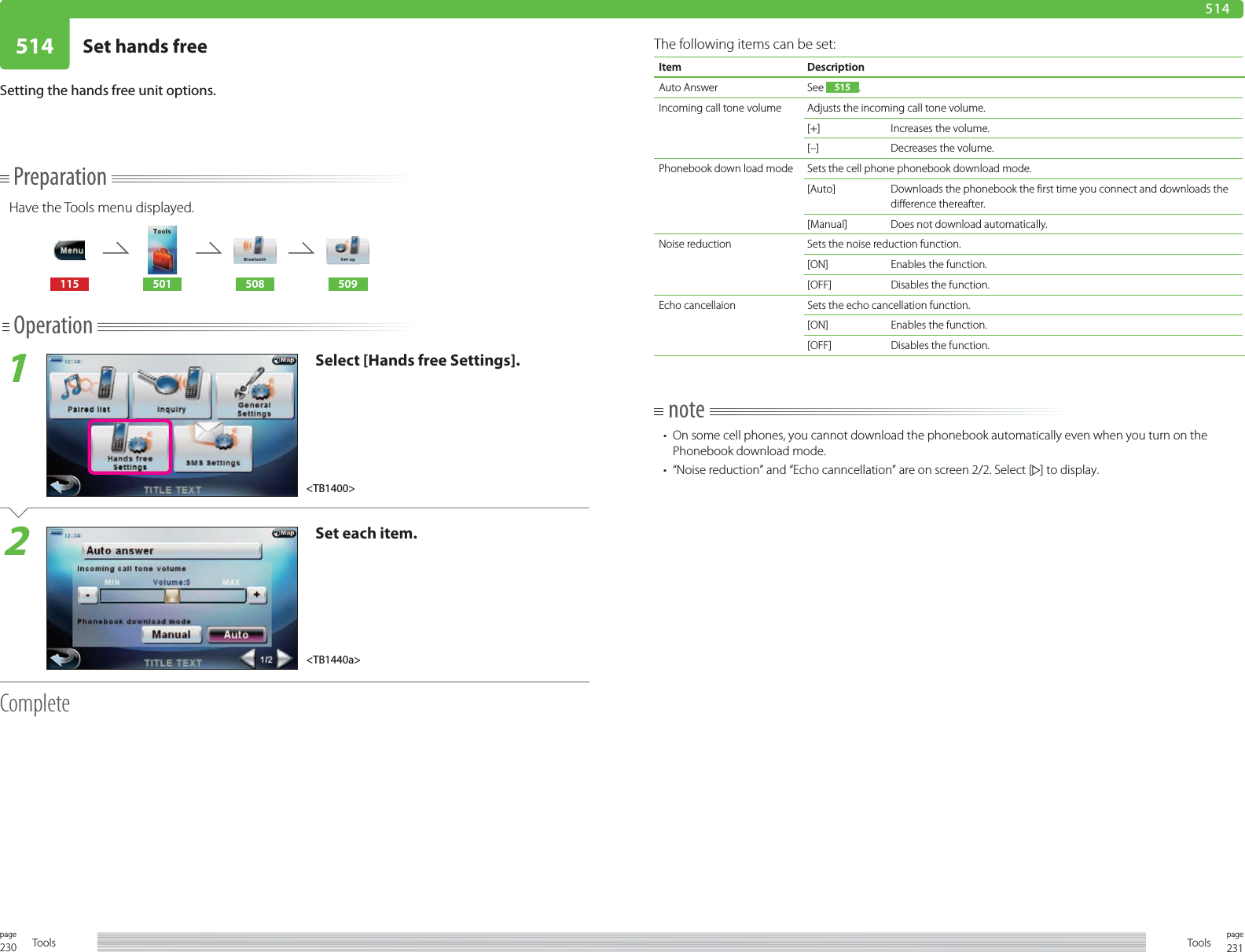Click the 'note' section heading
The height and width of the screenshot is (952, 1245).
point(686,410)
